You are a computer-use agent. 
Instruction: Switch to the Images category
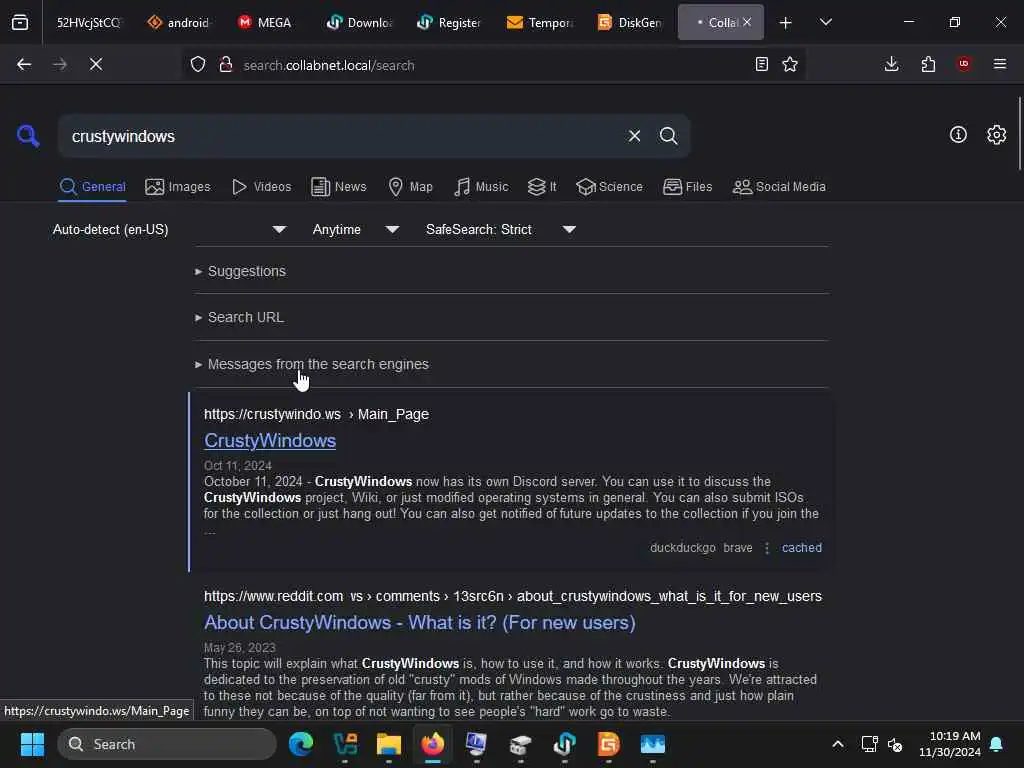(x=178, y=187)
